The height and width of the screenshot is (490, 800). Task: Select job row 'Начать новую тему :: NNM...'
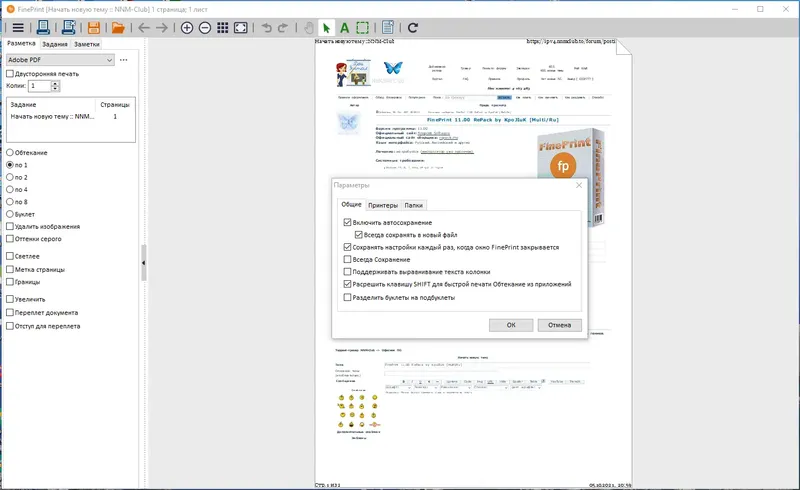click(70, 116)
